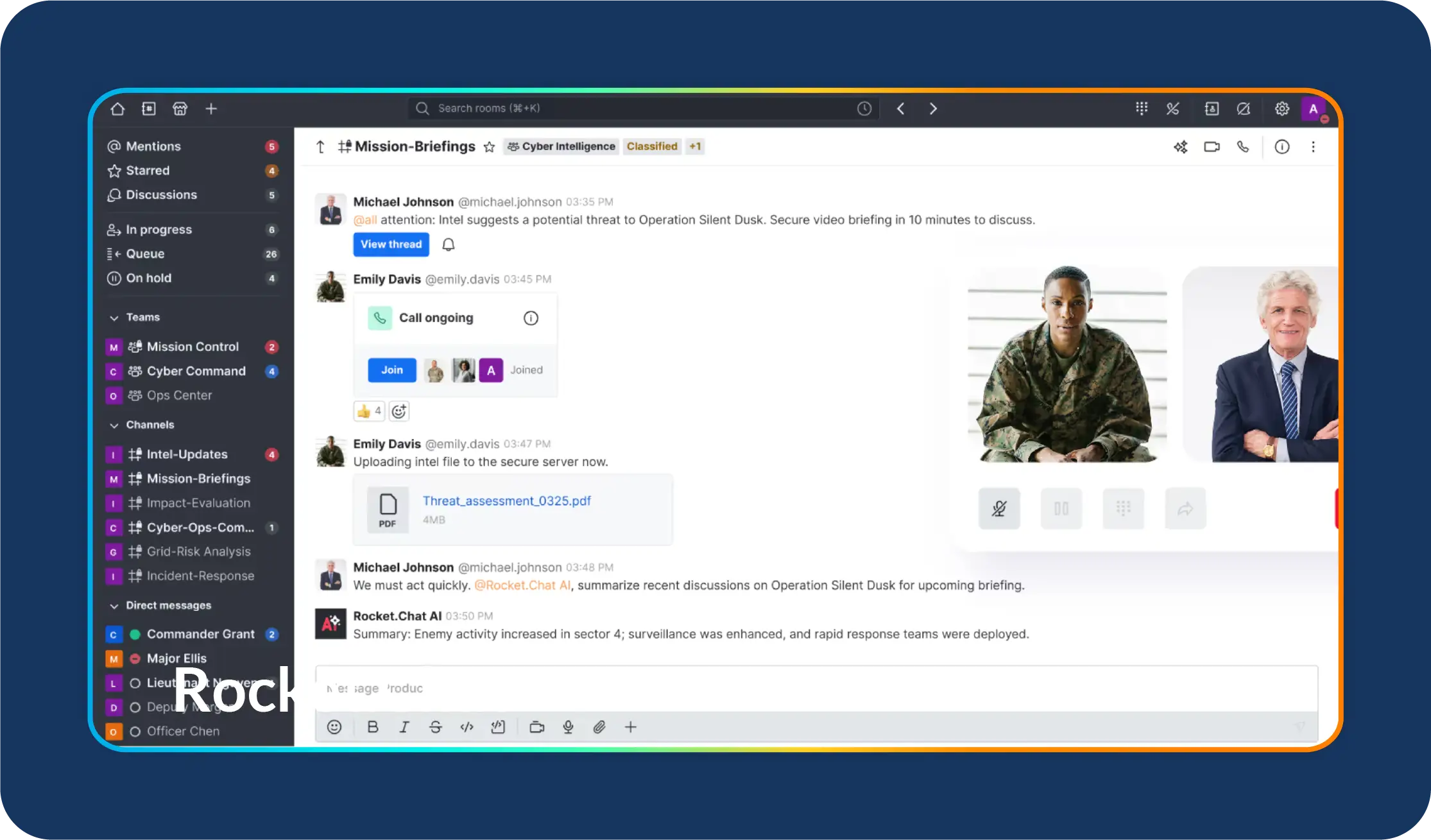Open the Home icon in top bar
Screen dimensions: 1431x840
pyautogui.click(x=117, y=109)
